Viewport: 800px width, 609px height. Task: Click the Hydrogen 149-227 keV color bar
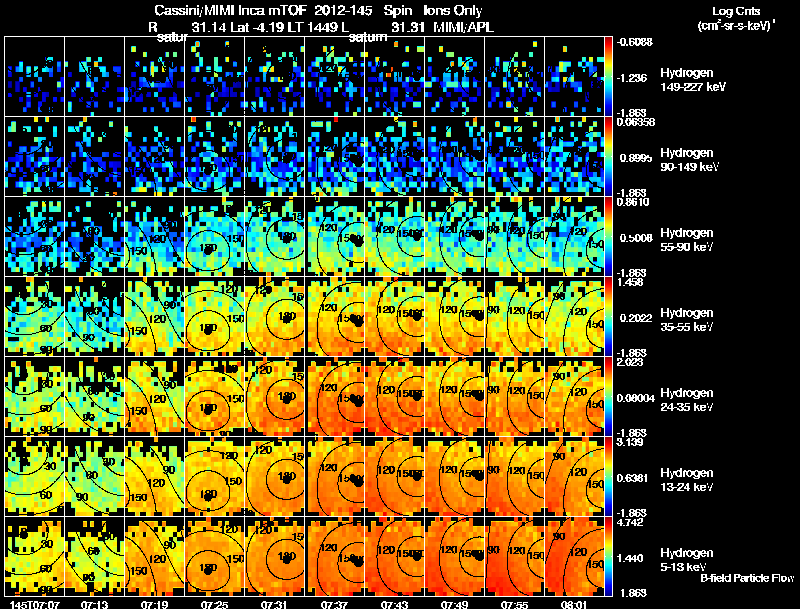[608, 76]
